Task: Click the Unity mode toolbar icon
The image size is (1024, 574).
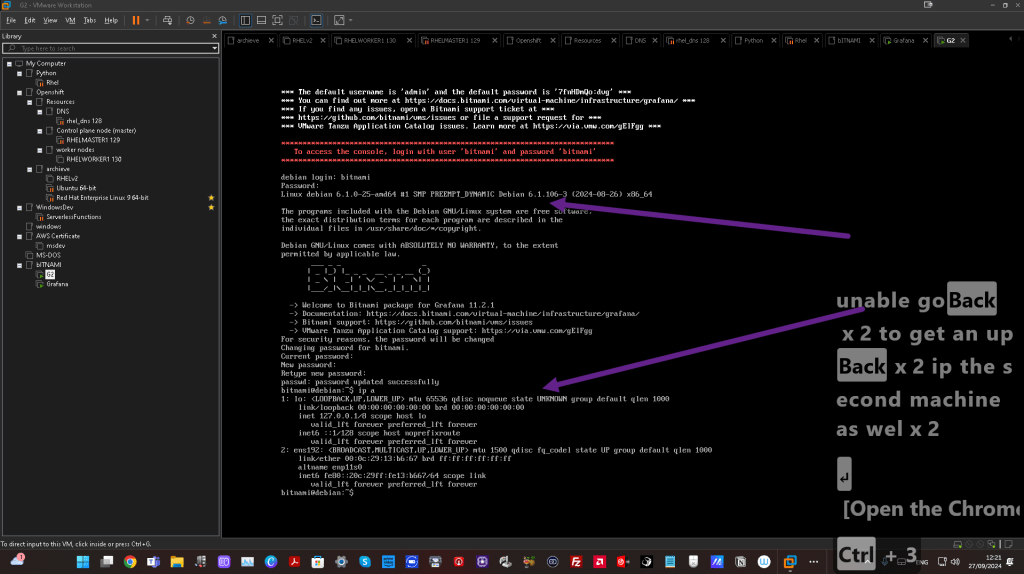Action: point(294,20)
